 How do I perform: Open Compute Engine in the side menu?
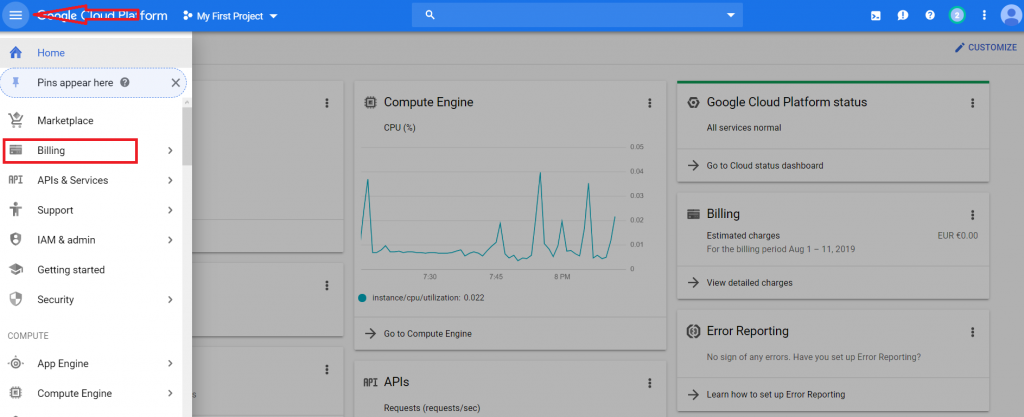[91, 394]
